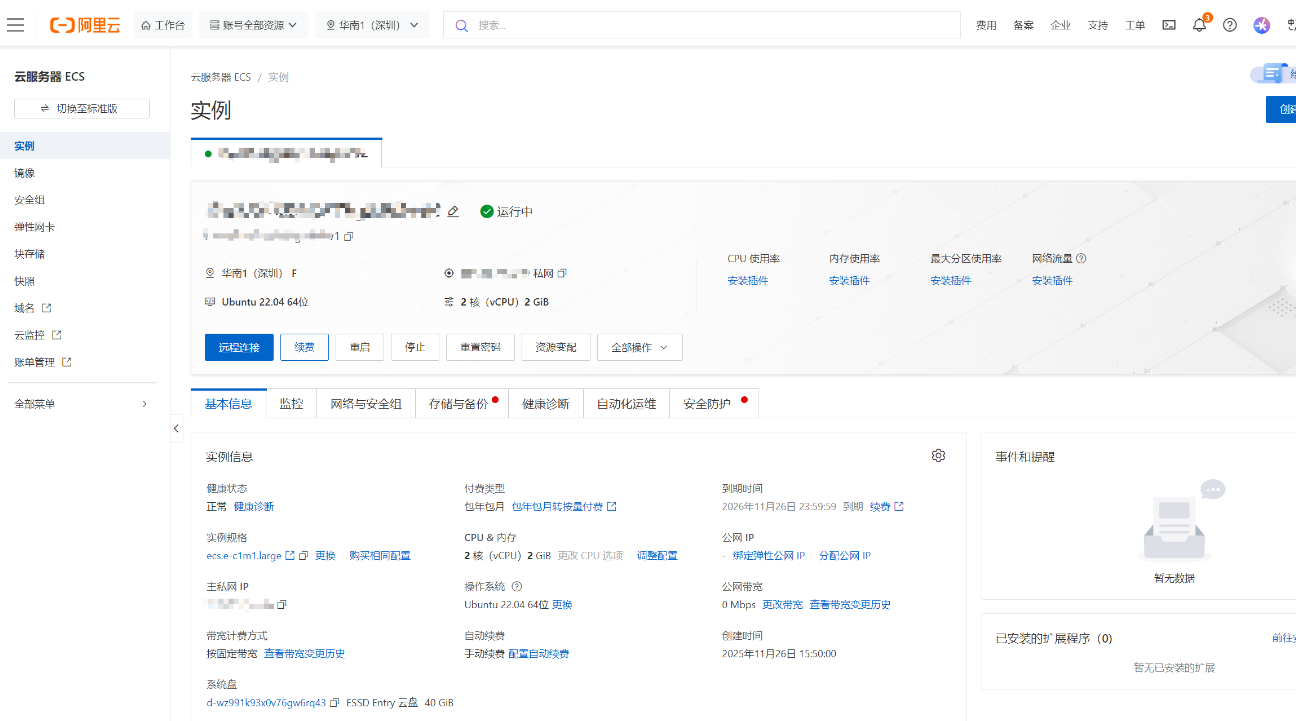Switch to the 监控 tab

tap(291, 404)
